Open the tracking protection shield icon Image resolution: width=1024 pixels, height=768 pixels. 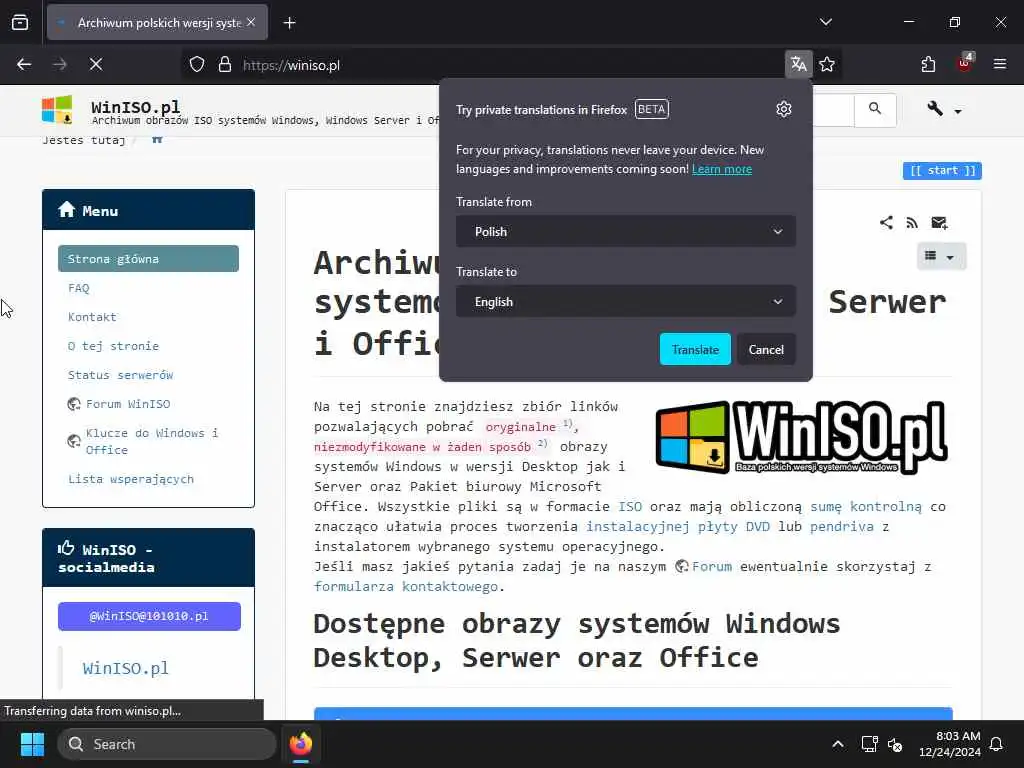tap(197, 65)
